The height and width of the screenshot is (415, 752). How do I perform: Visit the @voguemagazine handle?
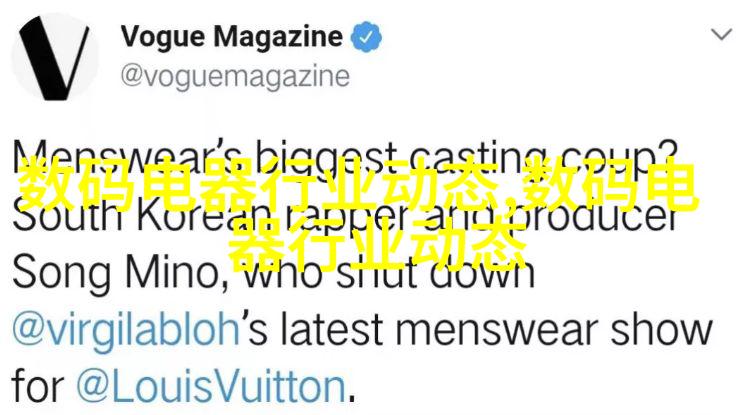tap(235, 76)
